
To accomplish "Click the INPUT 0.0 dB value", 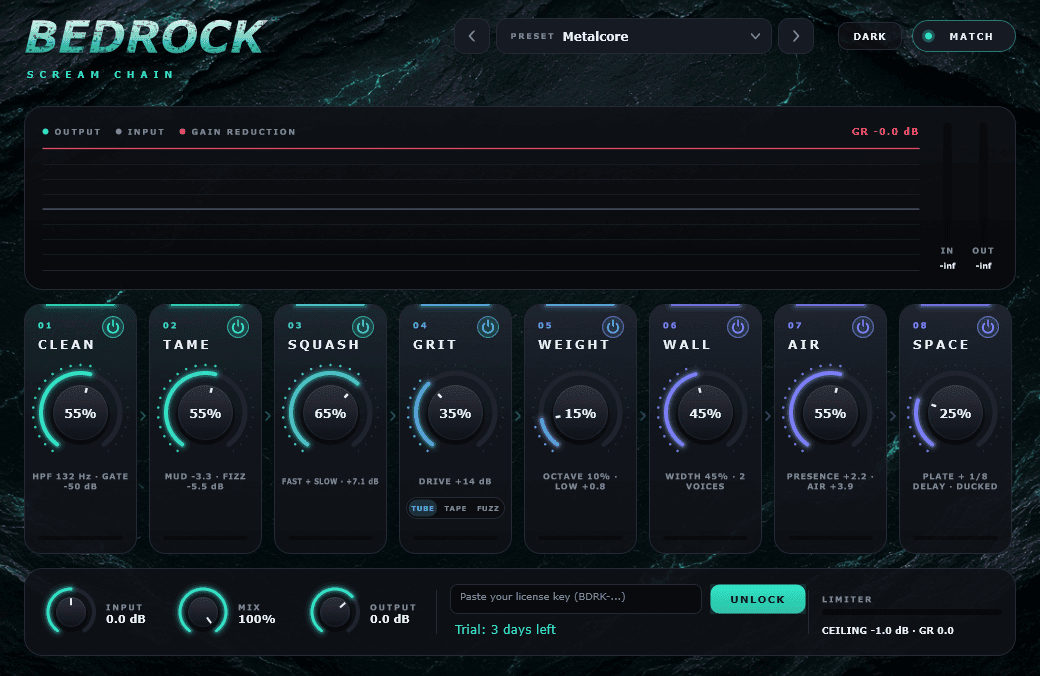I will [125, 619].
